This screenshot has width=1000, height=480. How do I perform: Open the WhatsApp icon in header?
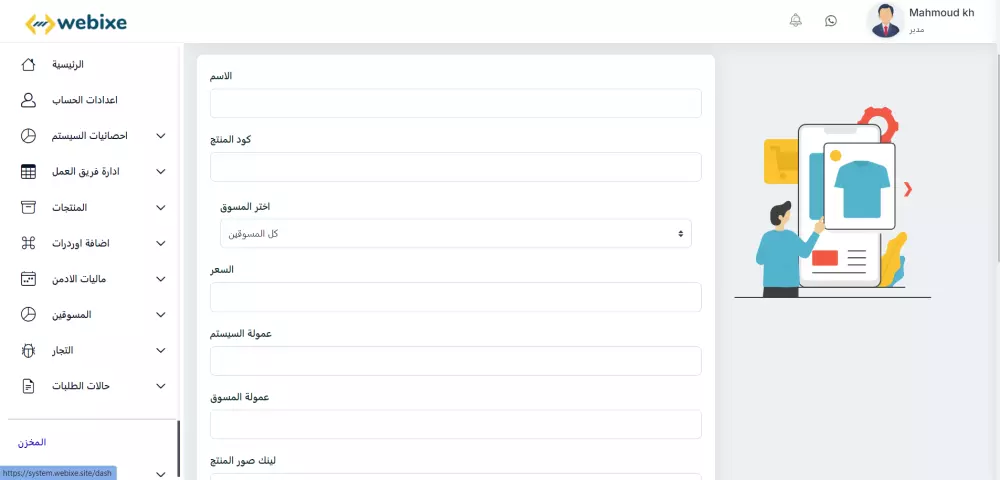click(x=830, y=20)
